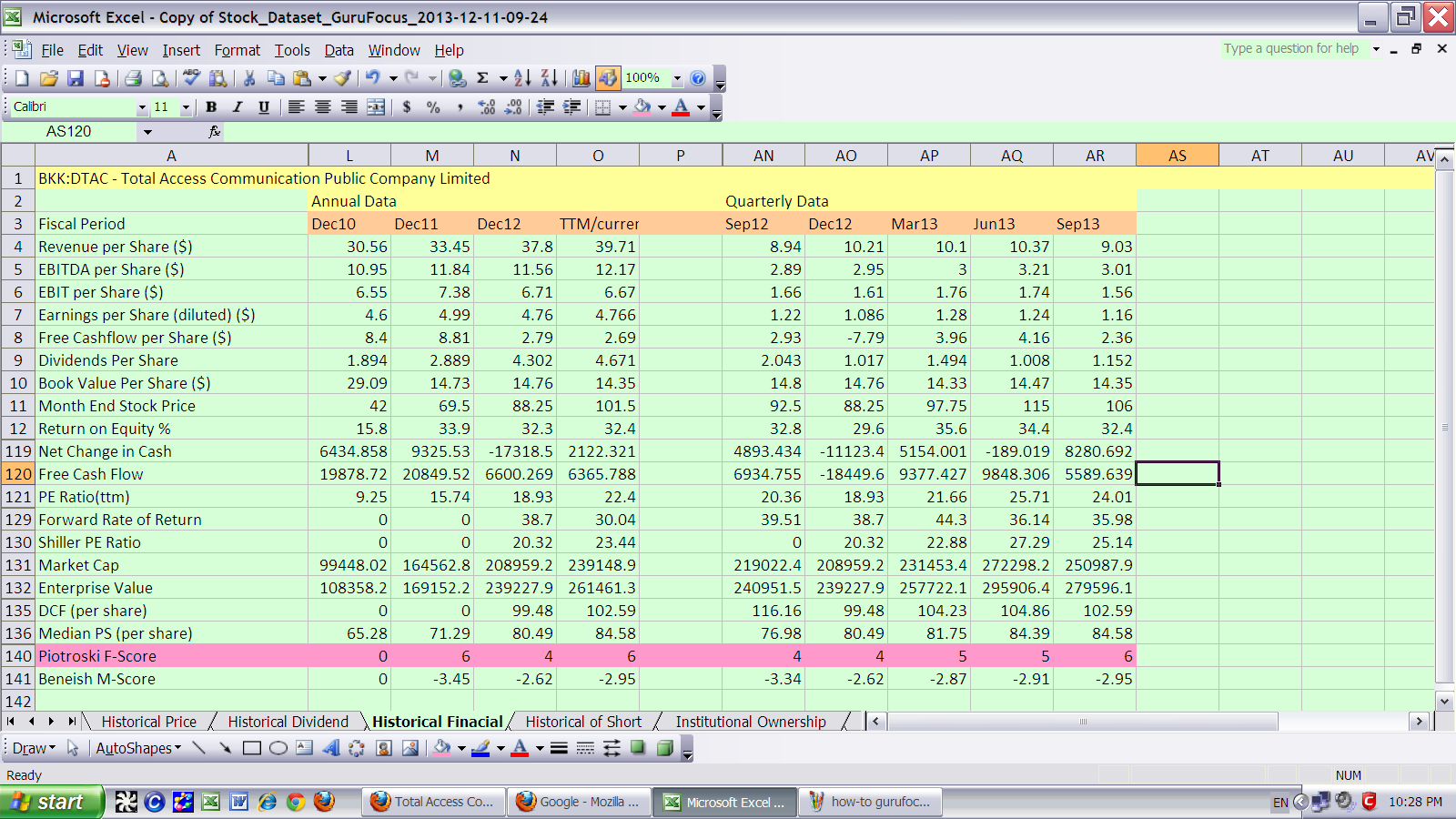This screenshot has height=819, width=1456.
Task: Run the ABC spelling check
Action: pyautogui.click(x=191, y=78)
